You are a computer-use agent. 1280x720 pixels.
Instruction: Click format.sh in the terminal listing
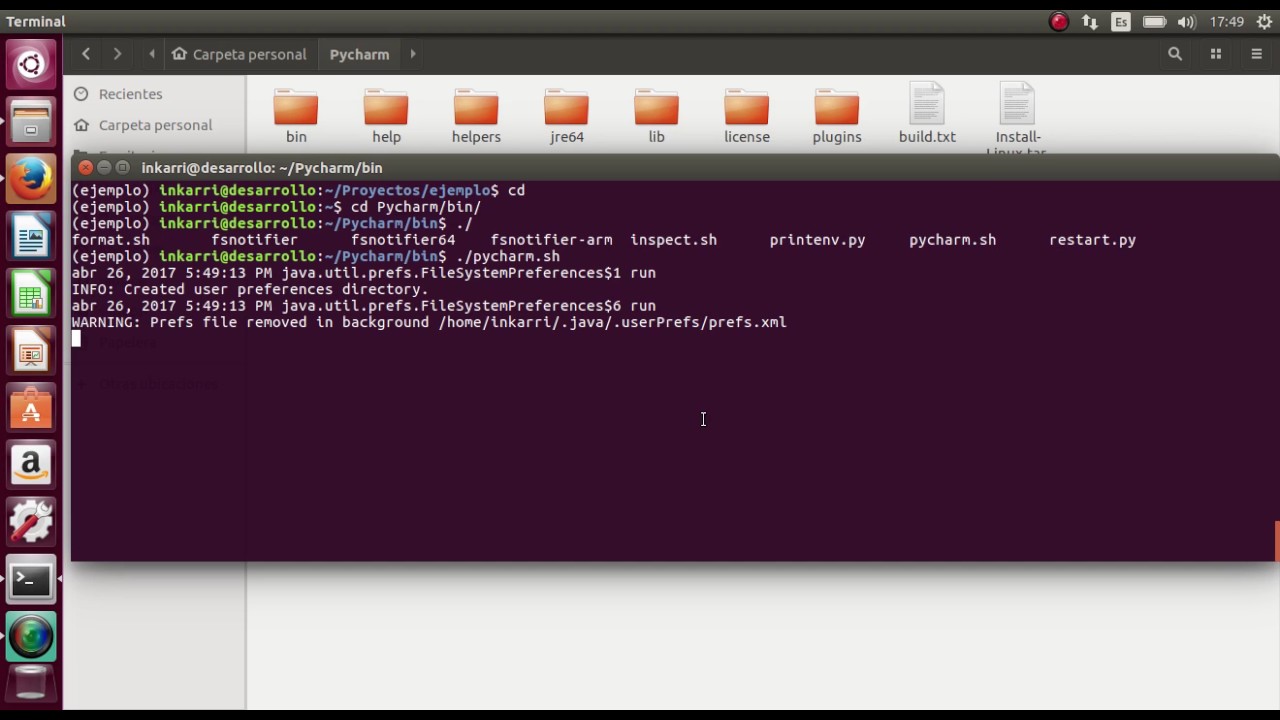(110, 240)
